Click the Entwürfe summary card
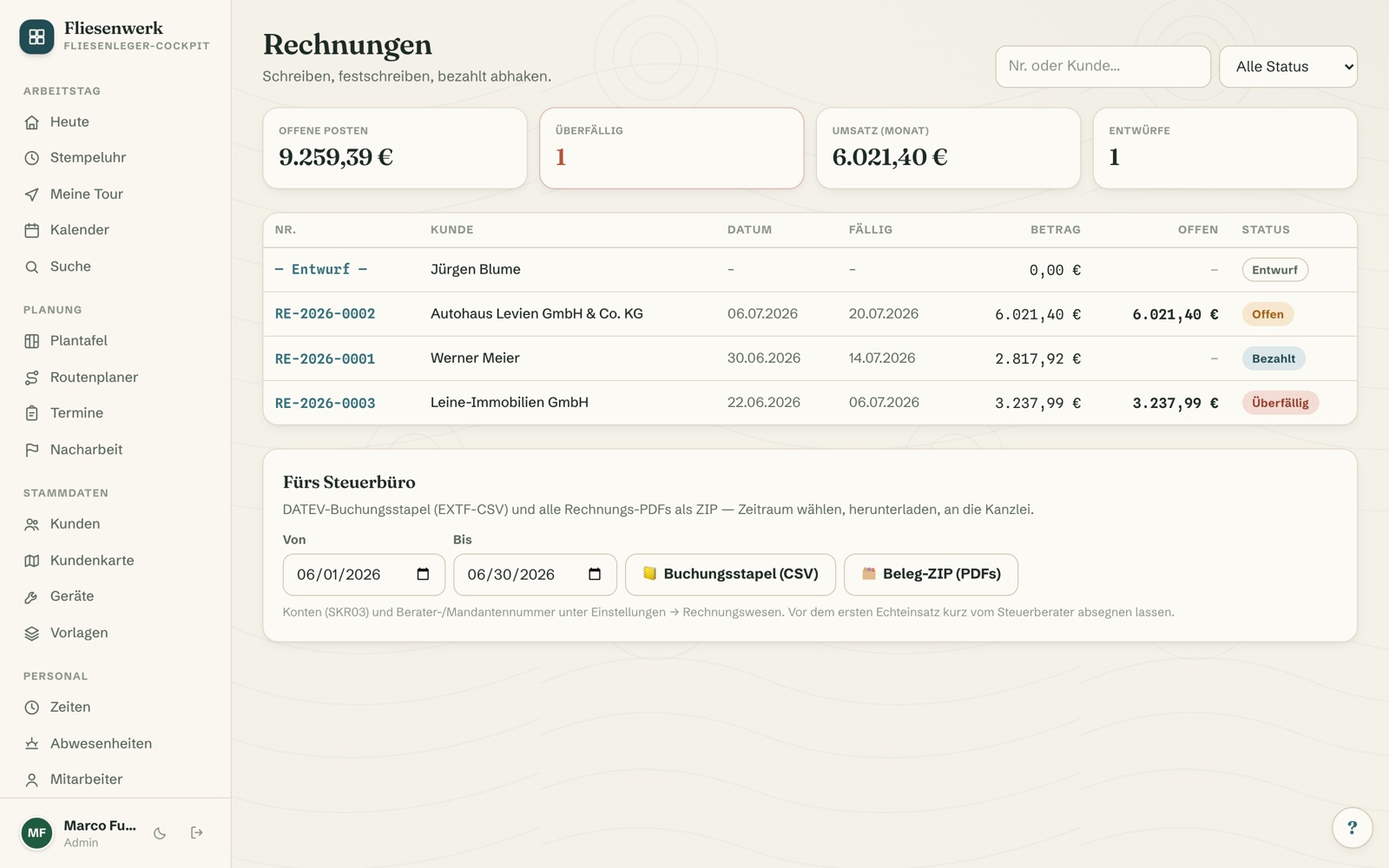The width and height of the screenshot is (1389, 868). coord(1225,148)
